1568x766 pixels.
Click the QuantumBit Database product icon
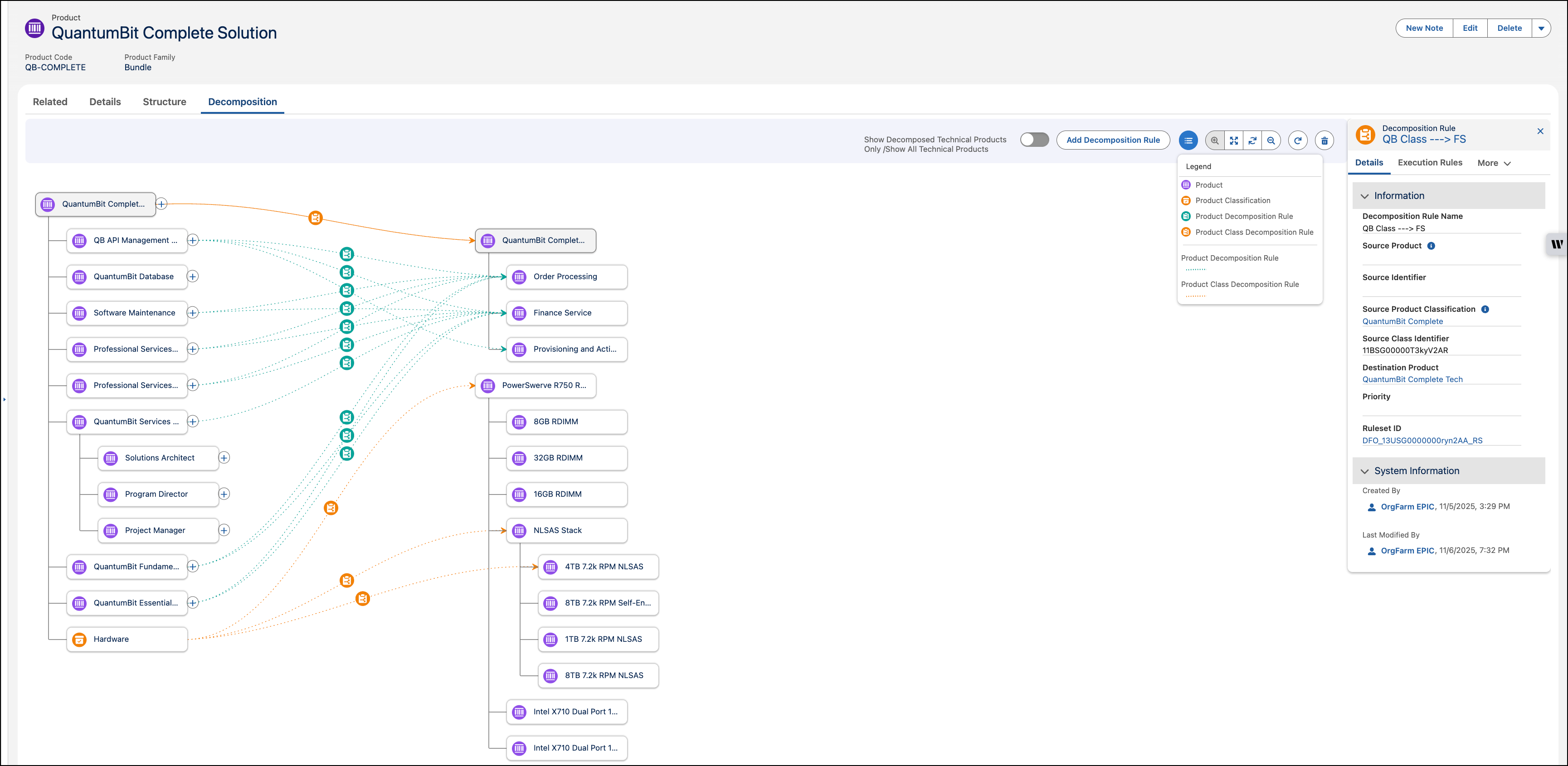coord(79,277)
